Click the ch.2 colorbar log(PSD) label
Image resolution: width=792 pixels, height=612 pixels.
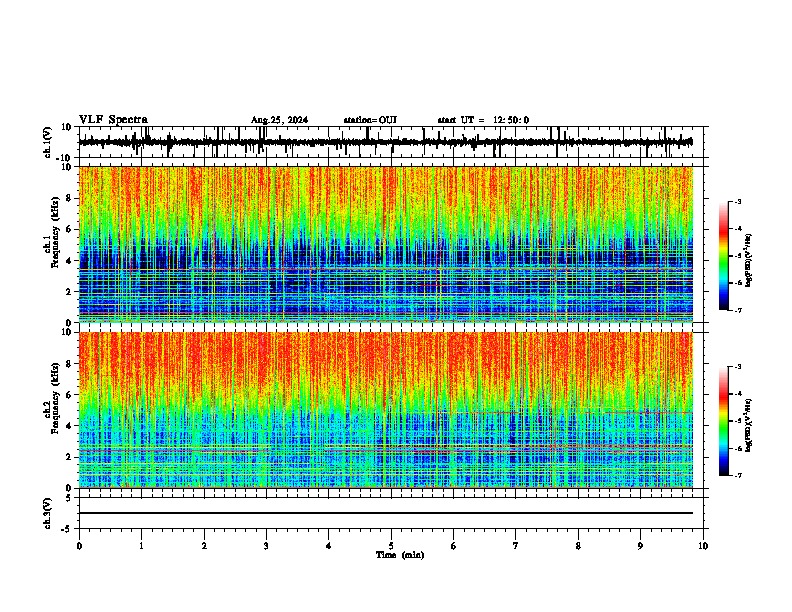[749, 426]
